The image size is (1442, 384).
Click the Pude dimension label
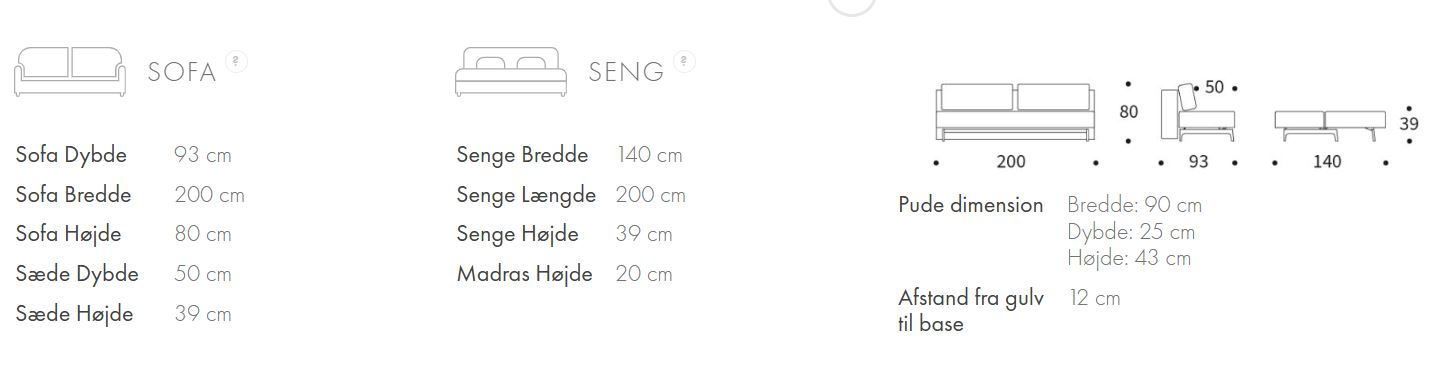[x=971, y=205]
